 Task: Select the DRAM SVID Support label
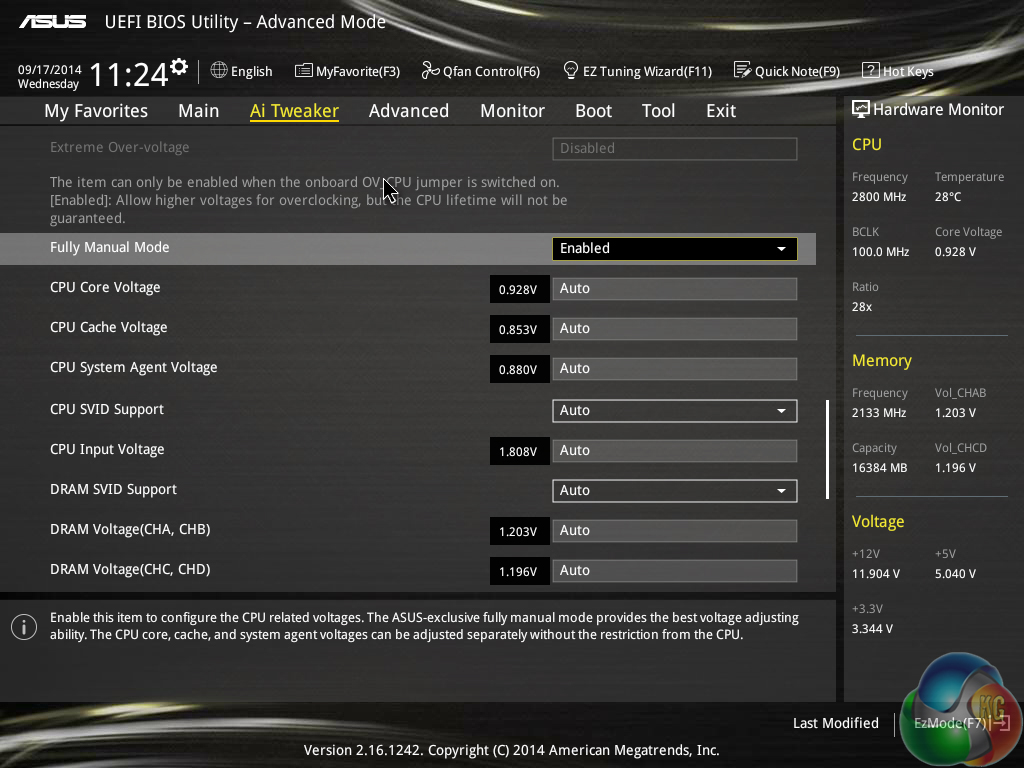tap(114, 489)
